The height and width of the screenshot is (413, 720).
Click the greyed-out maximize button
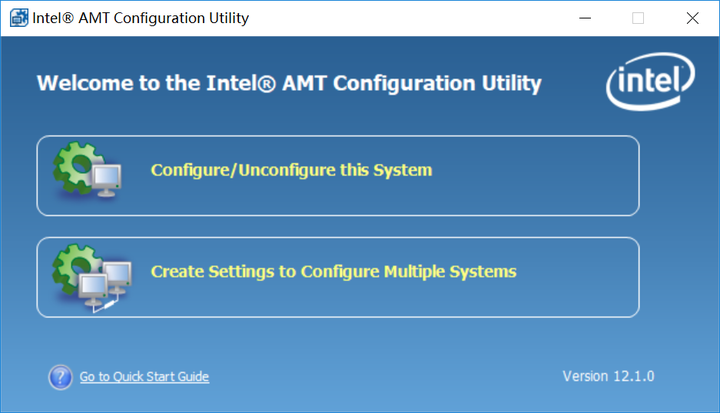[x=638, y=18]
